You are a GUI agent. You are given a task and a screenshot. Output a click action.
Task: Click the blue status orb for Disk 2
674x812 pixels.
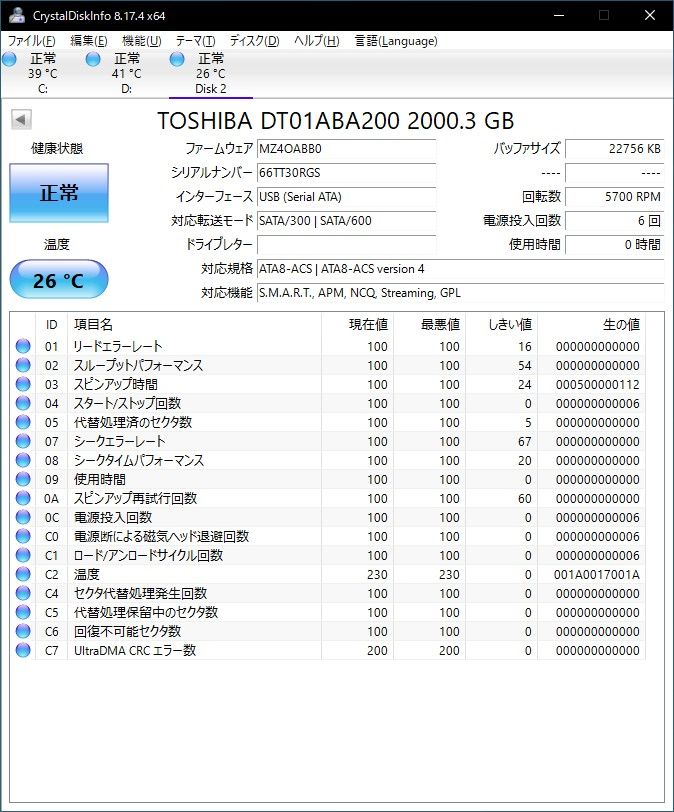click(x=177, y=60)
